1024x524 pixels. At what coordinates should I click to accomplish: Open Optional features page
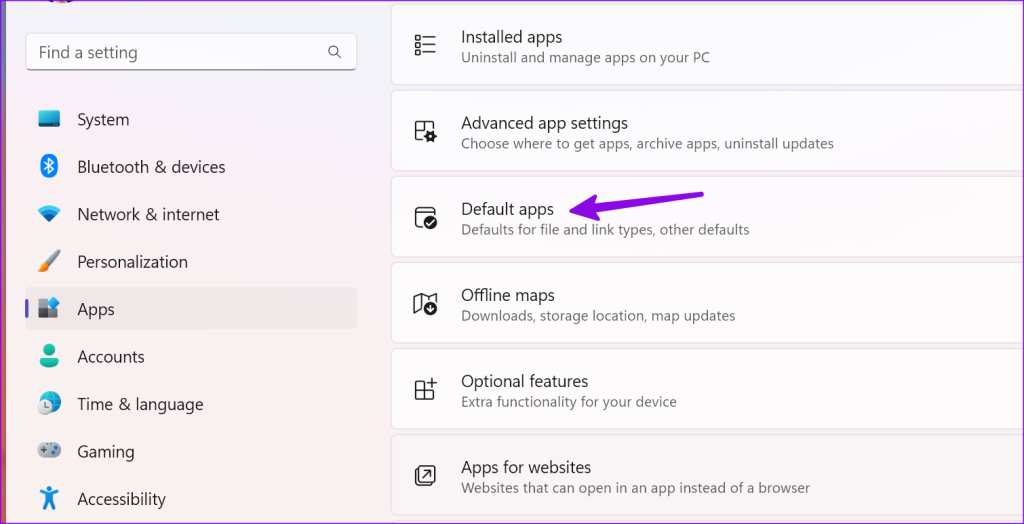[707, 389]
